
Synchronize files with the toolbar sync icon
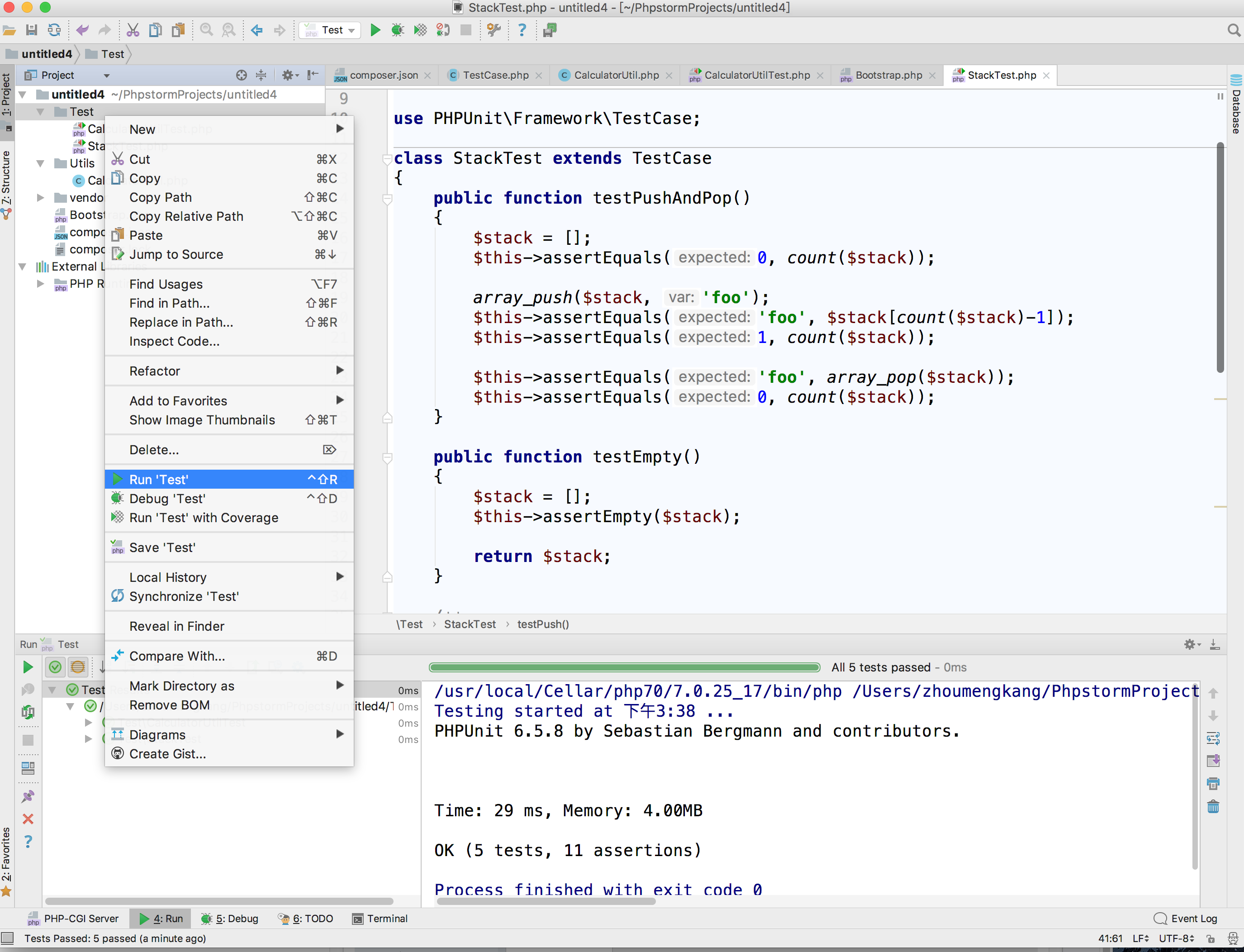pos(54,30)
